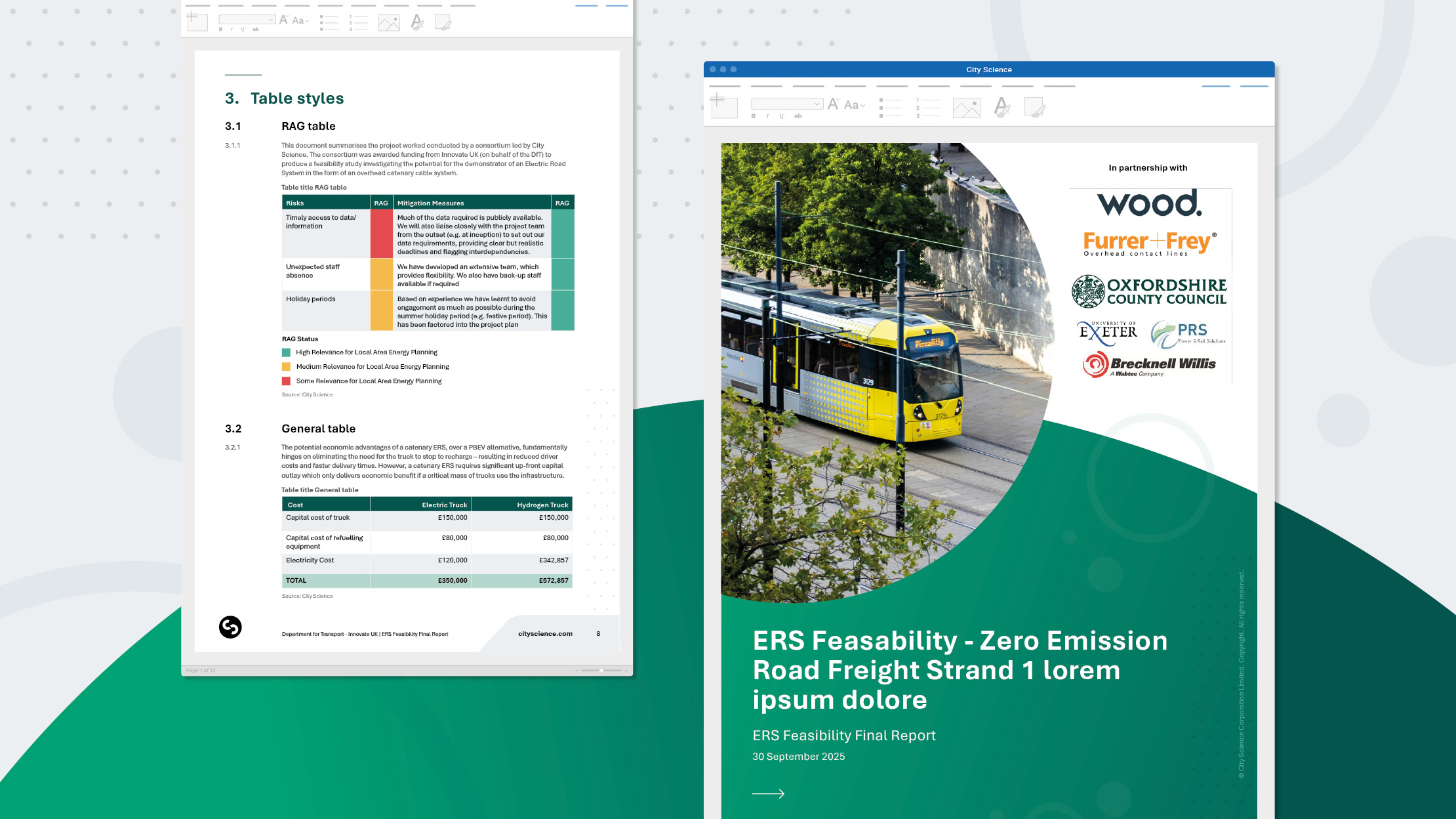Toggle underline in City Science window toolbar
The height and width of the screenshot is (819, 1456).
(x=781, y=116)
